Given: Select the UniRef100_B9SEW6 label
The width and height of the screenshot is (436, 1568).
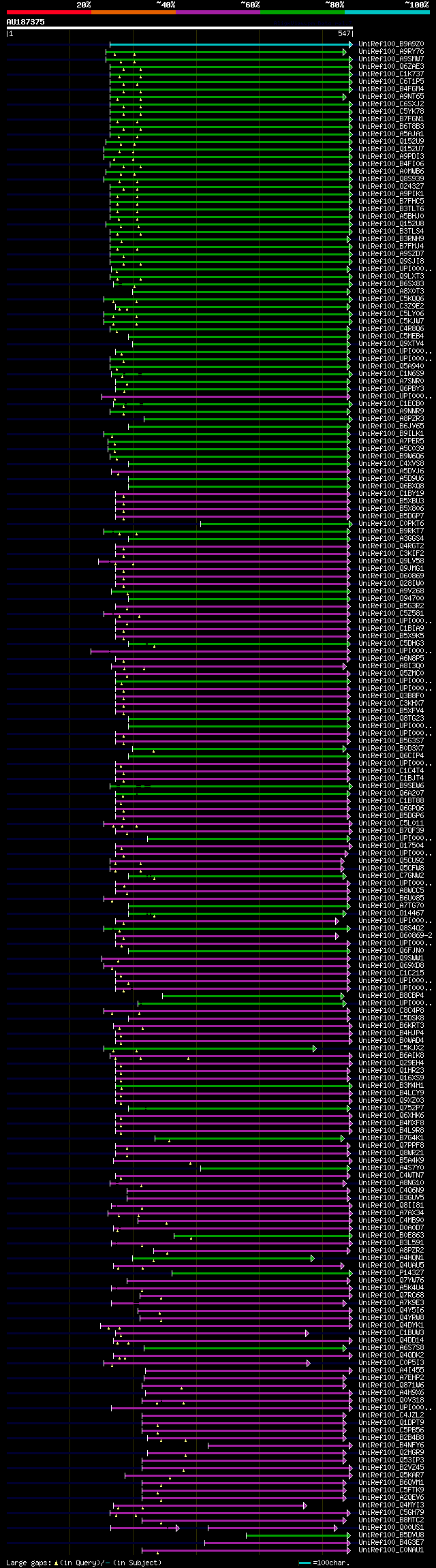Looking at the screenshot, I should [391, 786].
